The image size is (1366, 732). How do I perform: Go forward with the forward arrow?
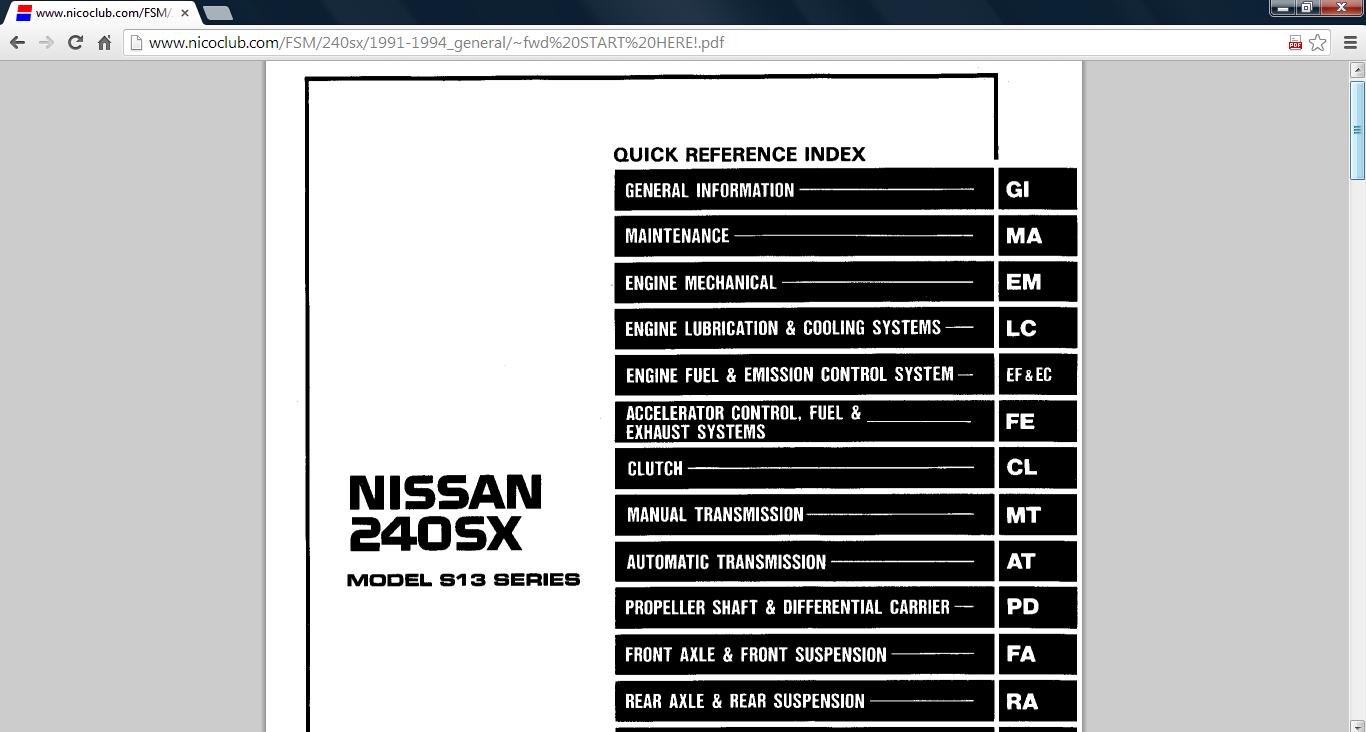(46, 42)
